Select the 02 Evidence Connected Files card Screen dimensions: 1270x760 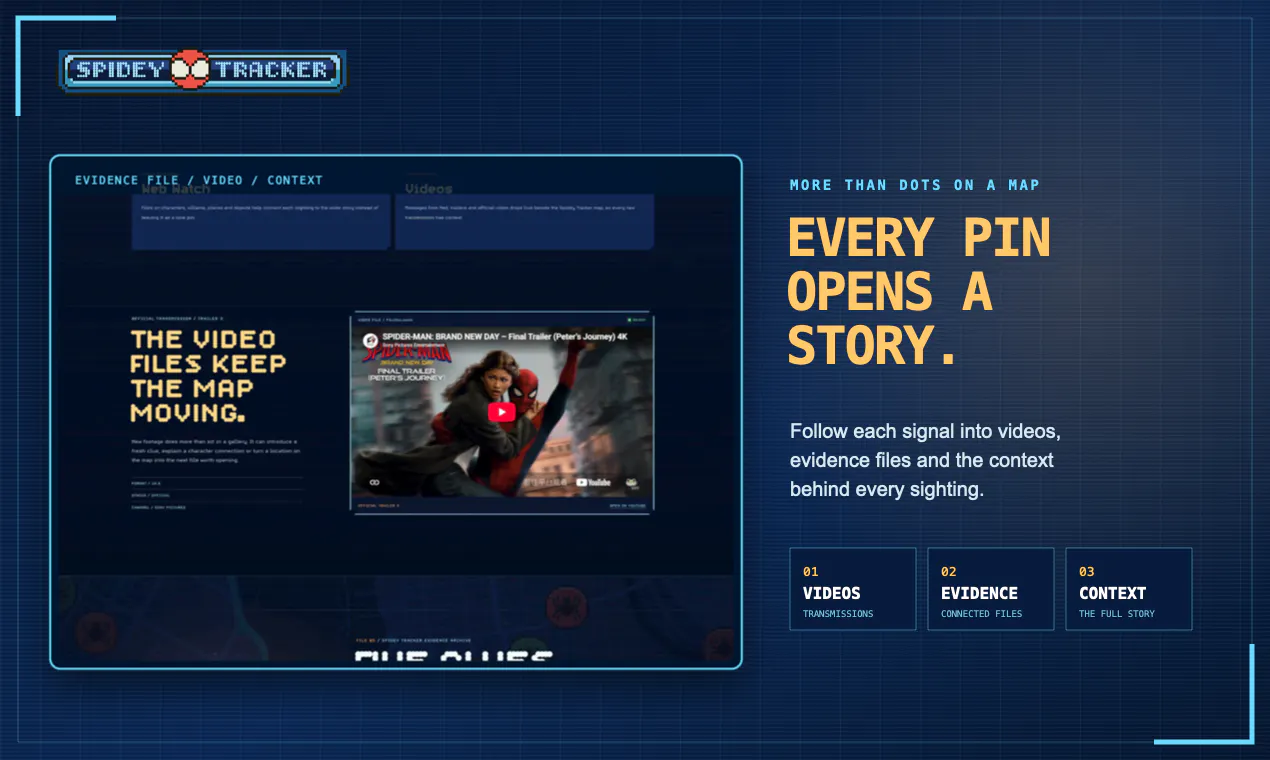991,589
